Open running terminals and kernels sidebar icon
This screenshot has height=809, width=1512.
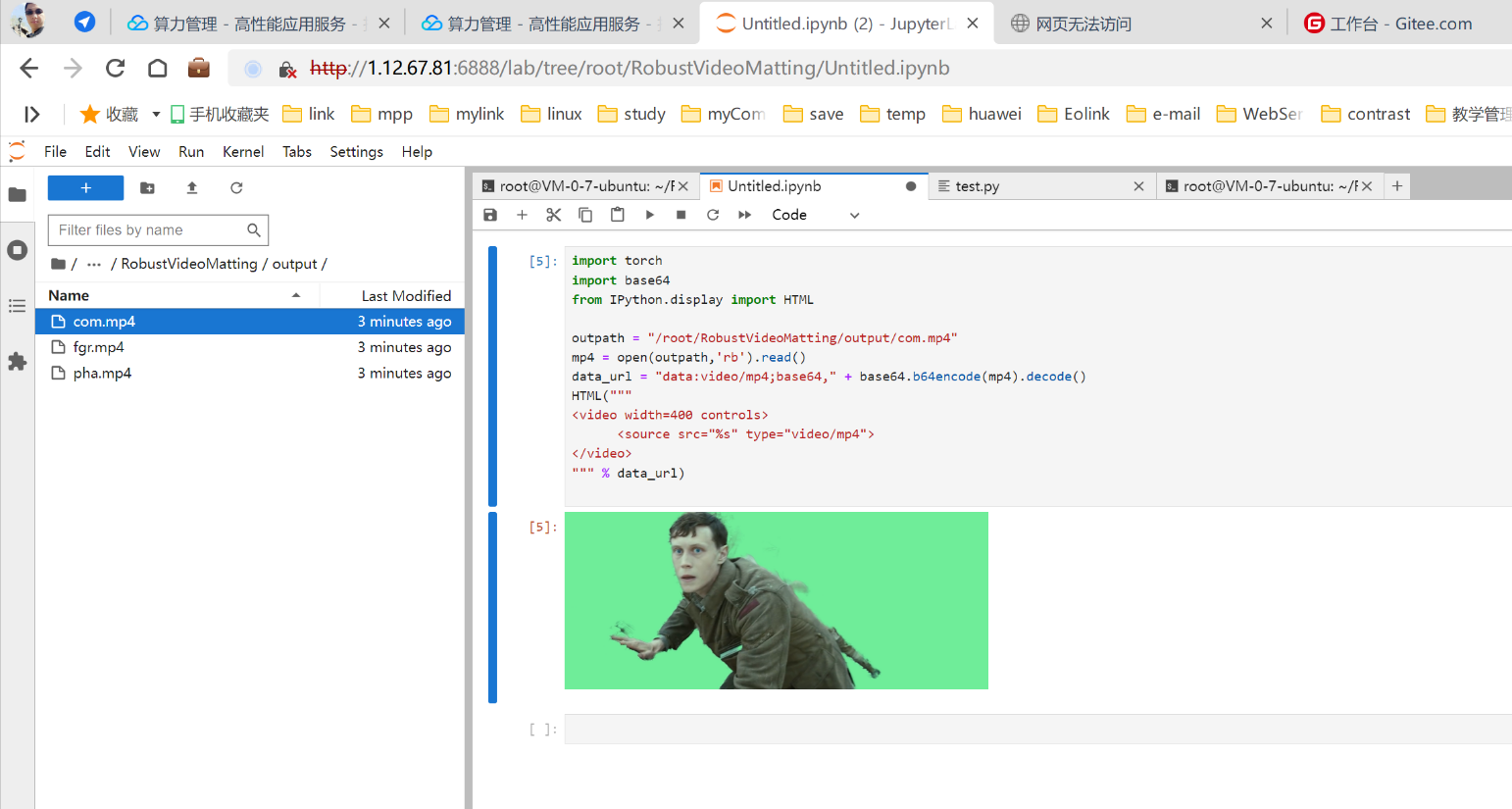point(17,250)
